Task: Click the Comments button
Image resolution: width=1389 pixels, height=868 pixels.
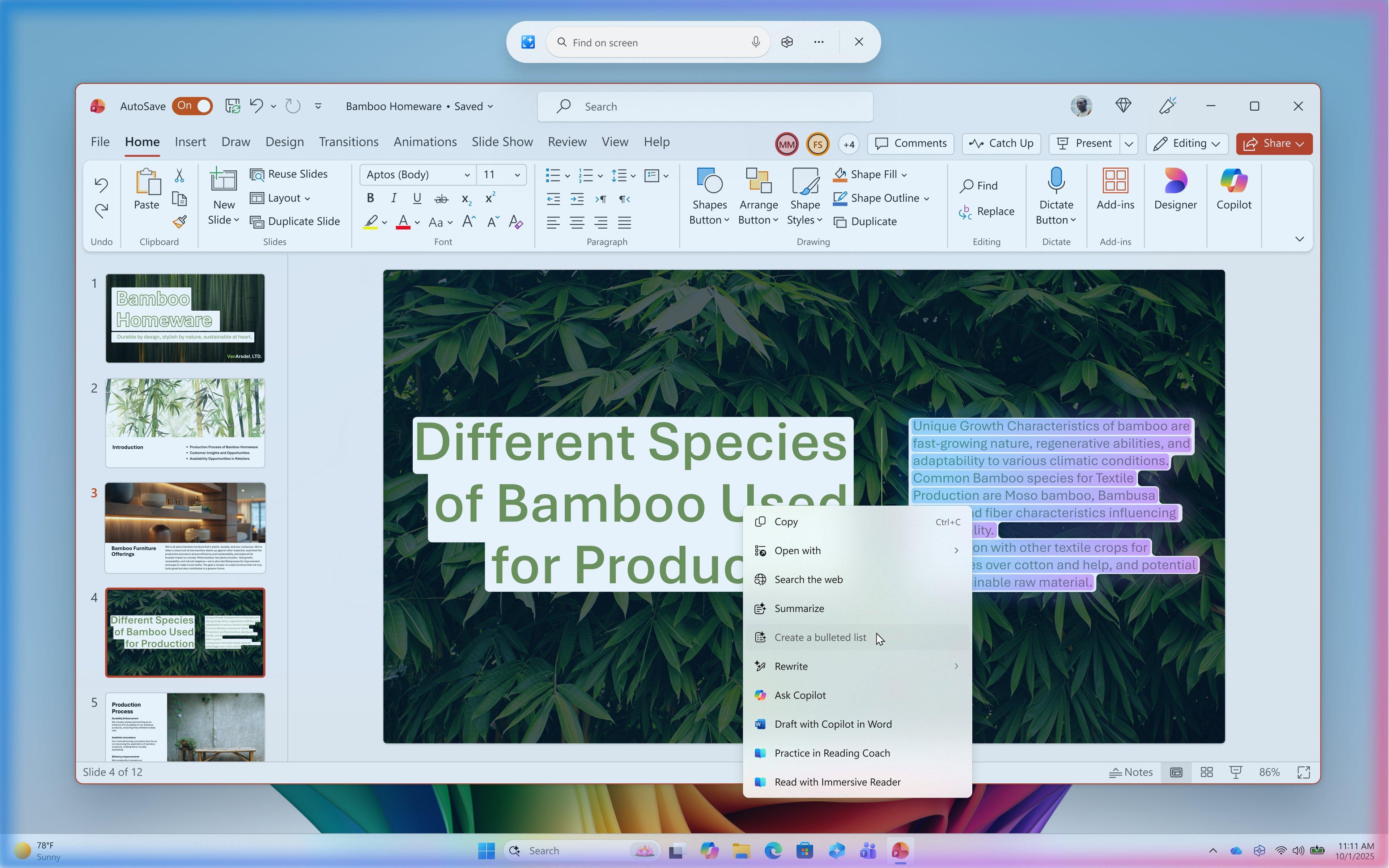Action: (x=911, y=144)
